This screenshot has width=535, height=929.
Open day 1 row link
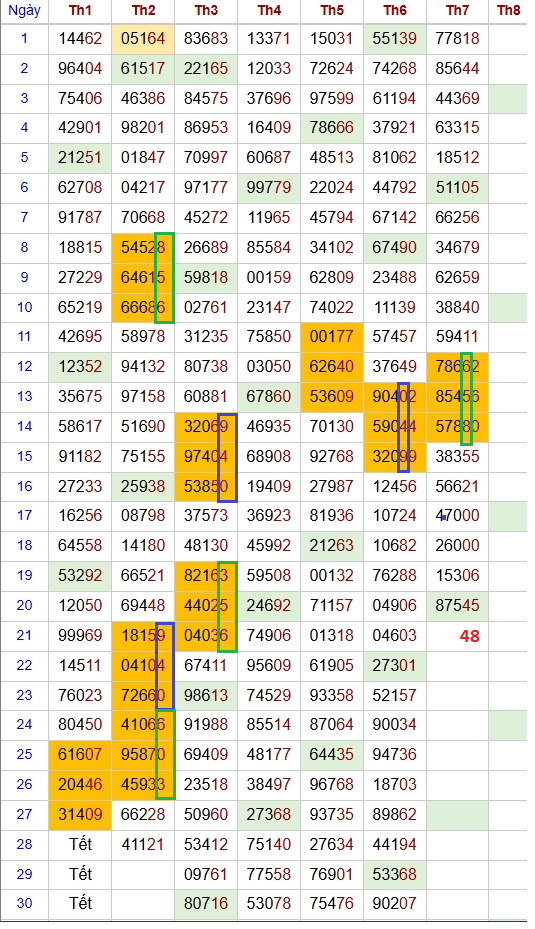click(24, 39)
